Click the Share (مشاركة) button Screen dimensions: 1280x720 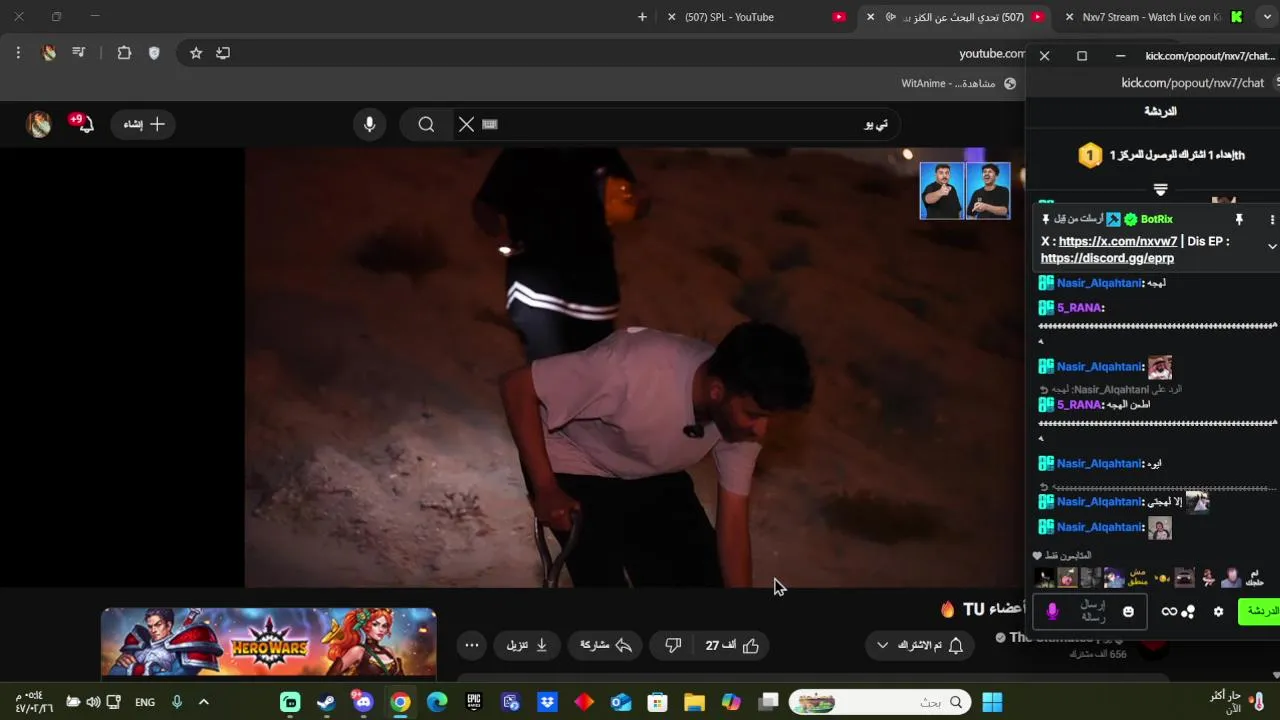606,645
